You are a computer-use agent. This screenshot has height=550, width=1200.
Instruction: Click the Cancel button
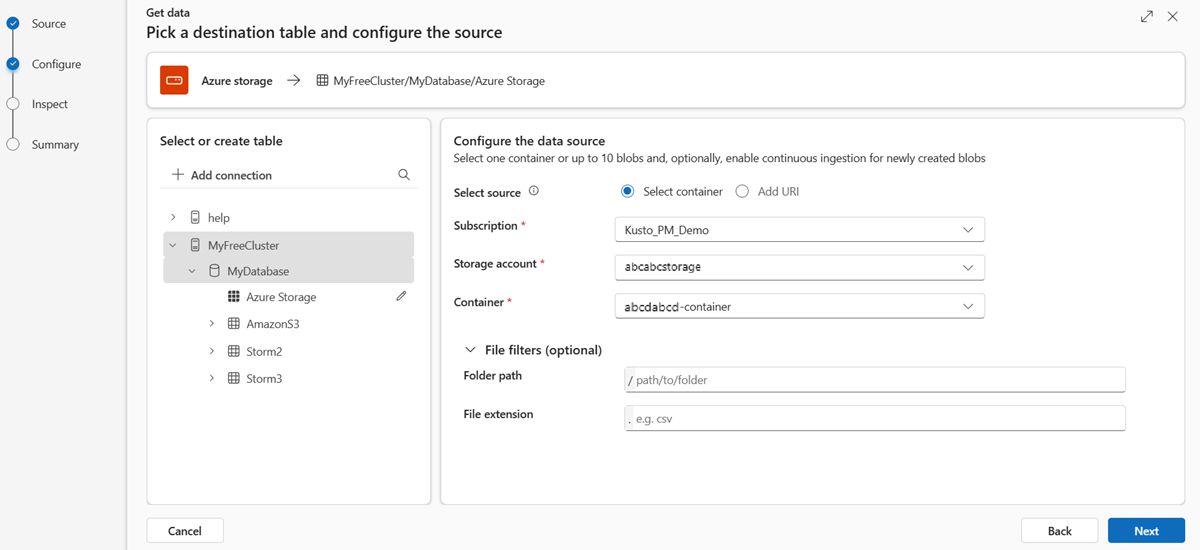pyautogui.click(x=185, y=531)
